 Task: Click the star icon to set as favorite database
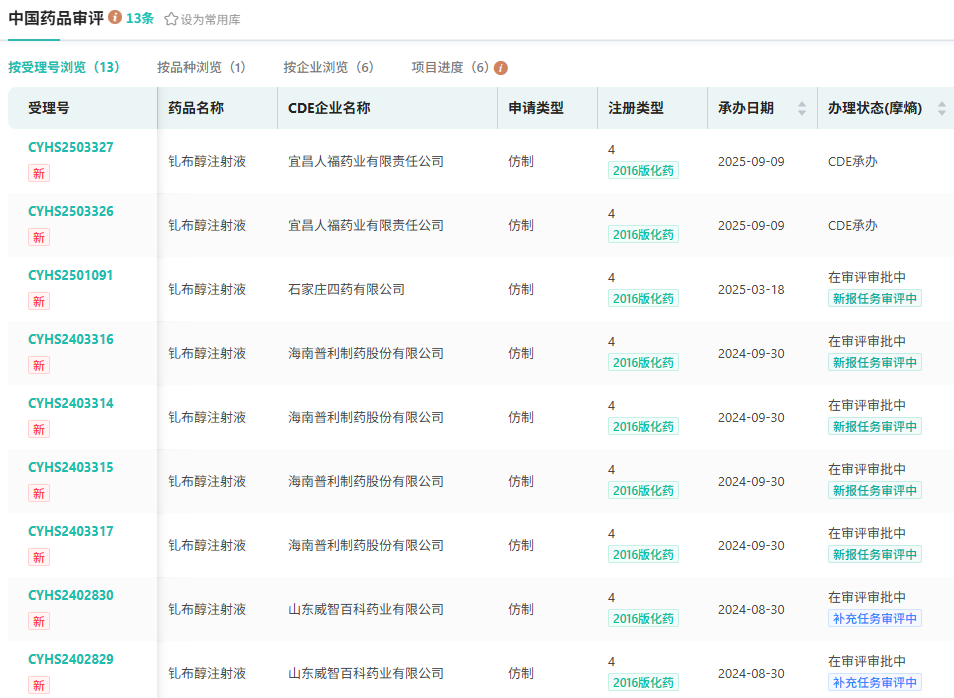coord(171,19)
